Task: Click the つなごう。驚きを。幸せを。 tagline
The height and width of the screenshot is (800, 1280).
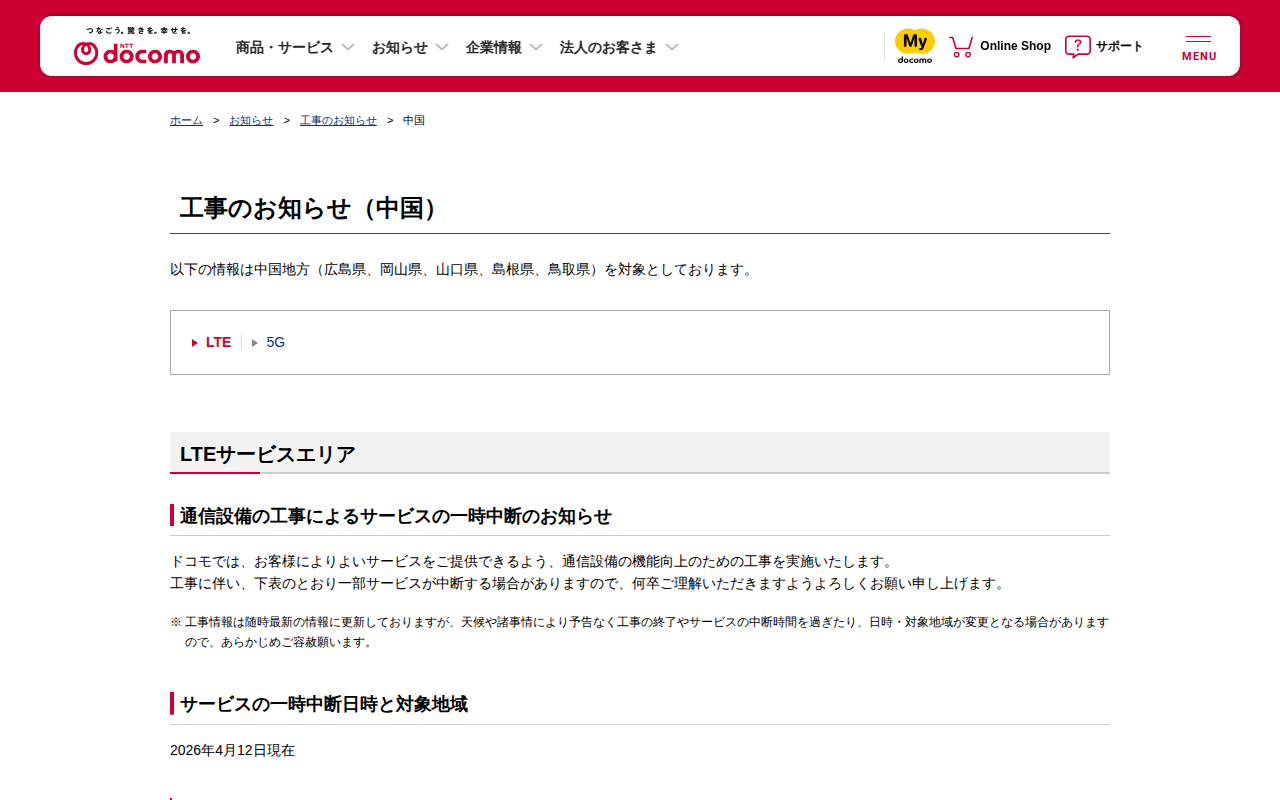Action: [138, 31]
